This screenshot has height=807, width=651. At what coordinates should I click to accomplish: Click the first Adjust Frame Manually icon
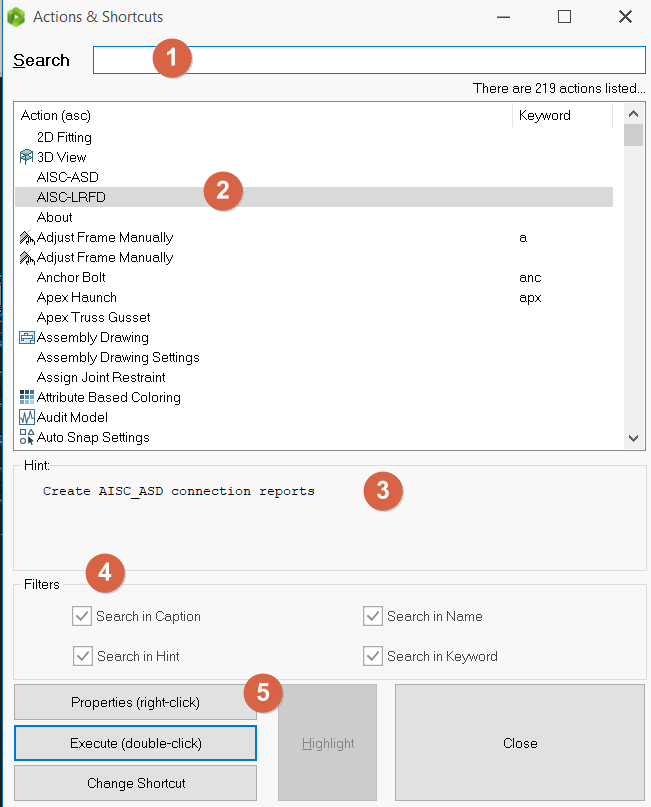point(26,237)
